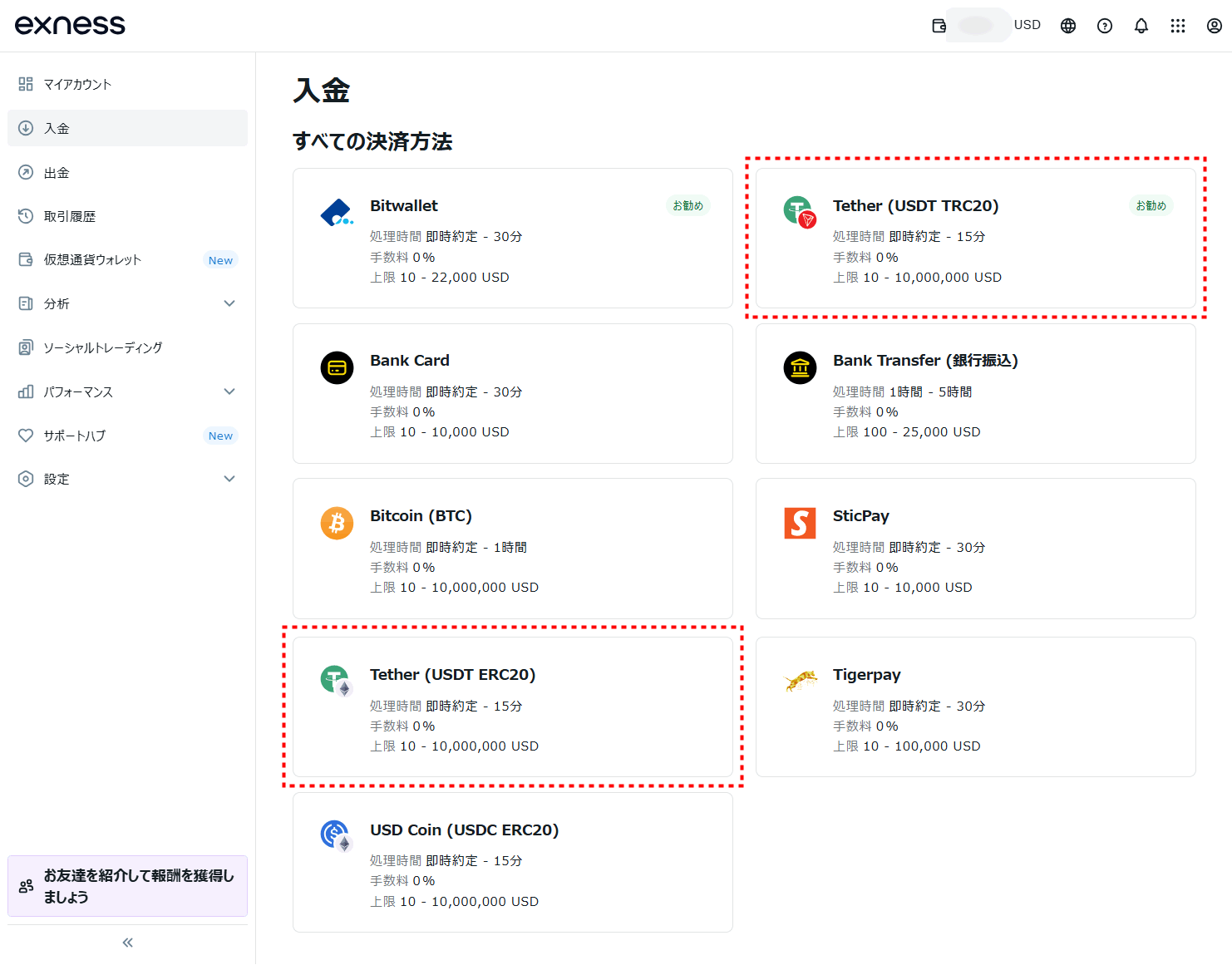Image resolution: width=1232 pixels, height=965 pixels.
Task: Click the USD currency label in header
Action: tap(1027, 25)
